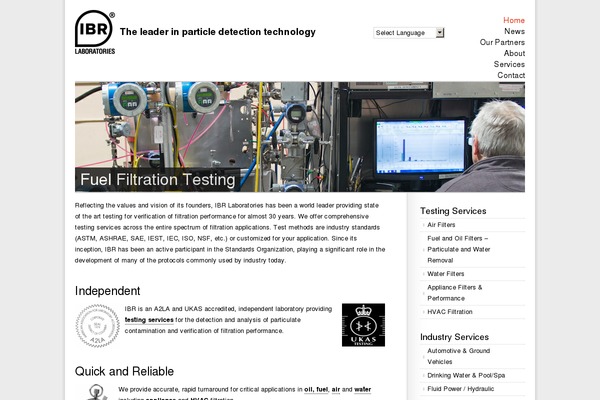This screenshot has width=600, height=400.
Task: Open the Select Language dropdown
Action: (409, 33)
